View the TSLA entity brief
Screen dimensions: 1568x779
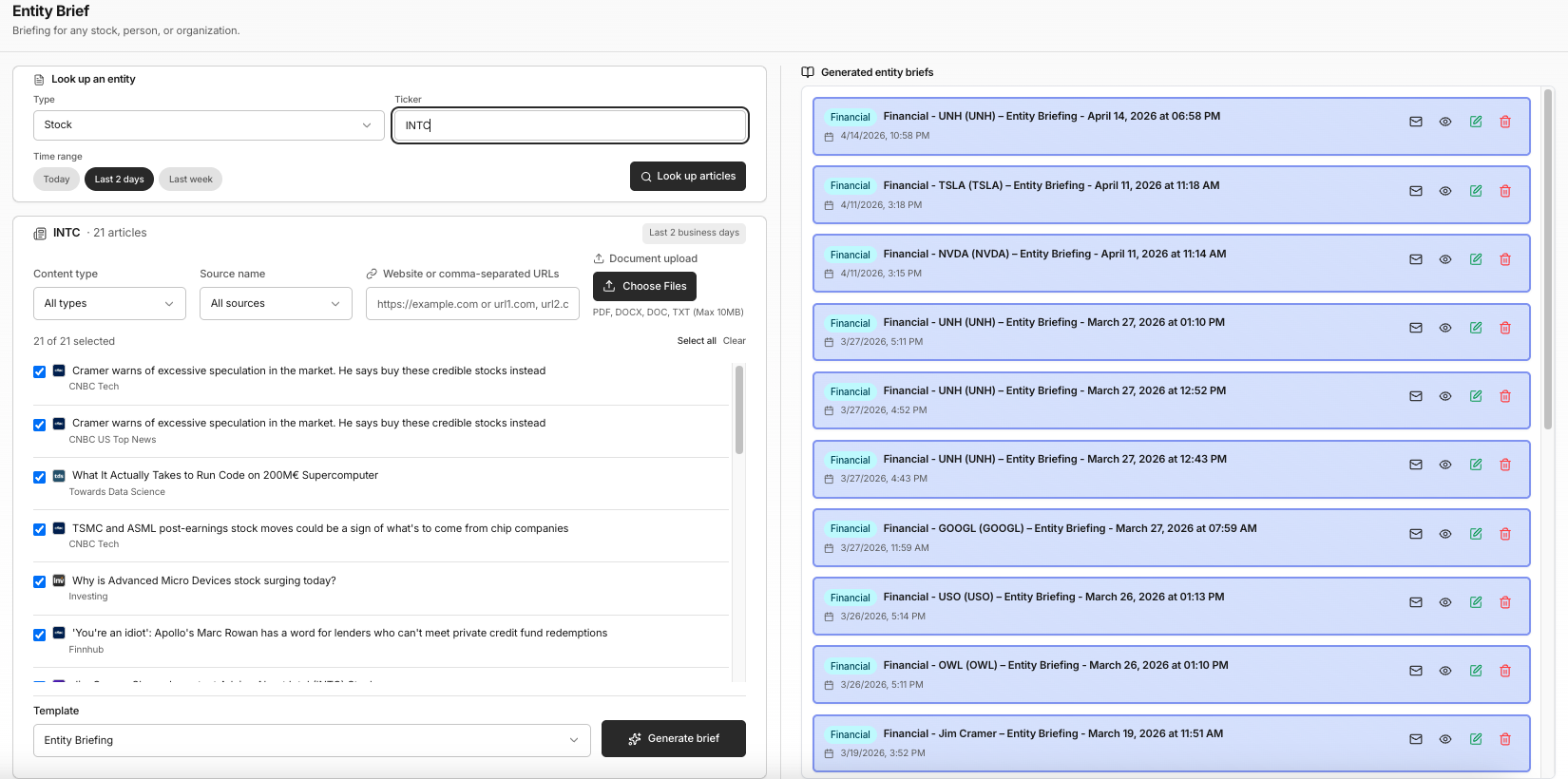point(1445,191)
